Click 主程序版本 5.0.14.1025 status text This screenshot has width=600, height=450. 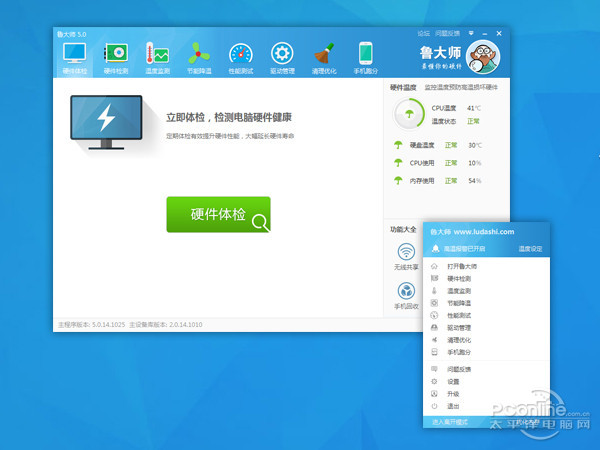click(x=91, y=324)
